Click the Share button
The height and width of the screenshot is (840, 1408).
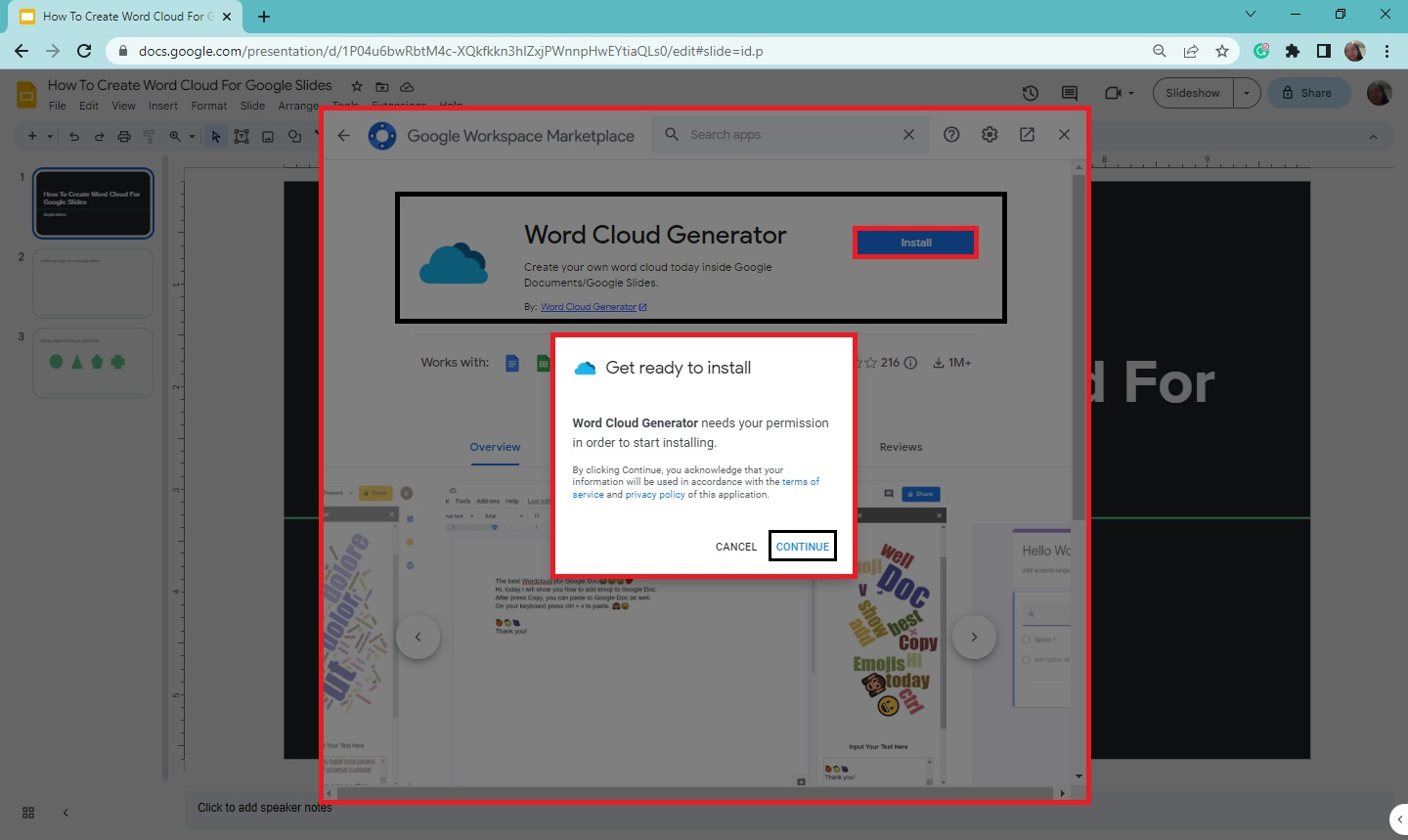pyautogui.click(x=1308, y=93)
